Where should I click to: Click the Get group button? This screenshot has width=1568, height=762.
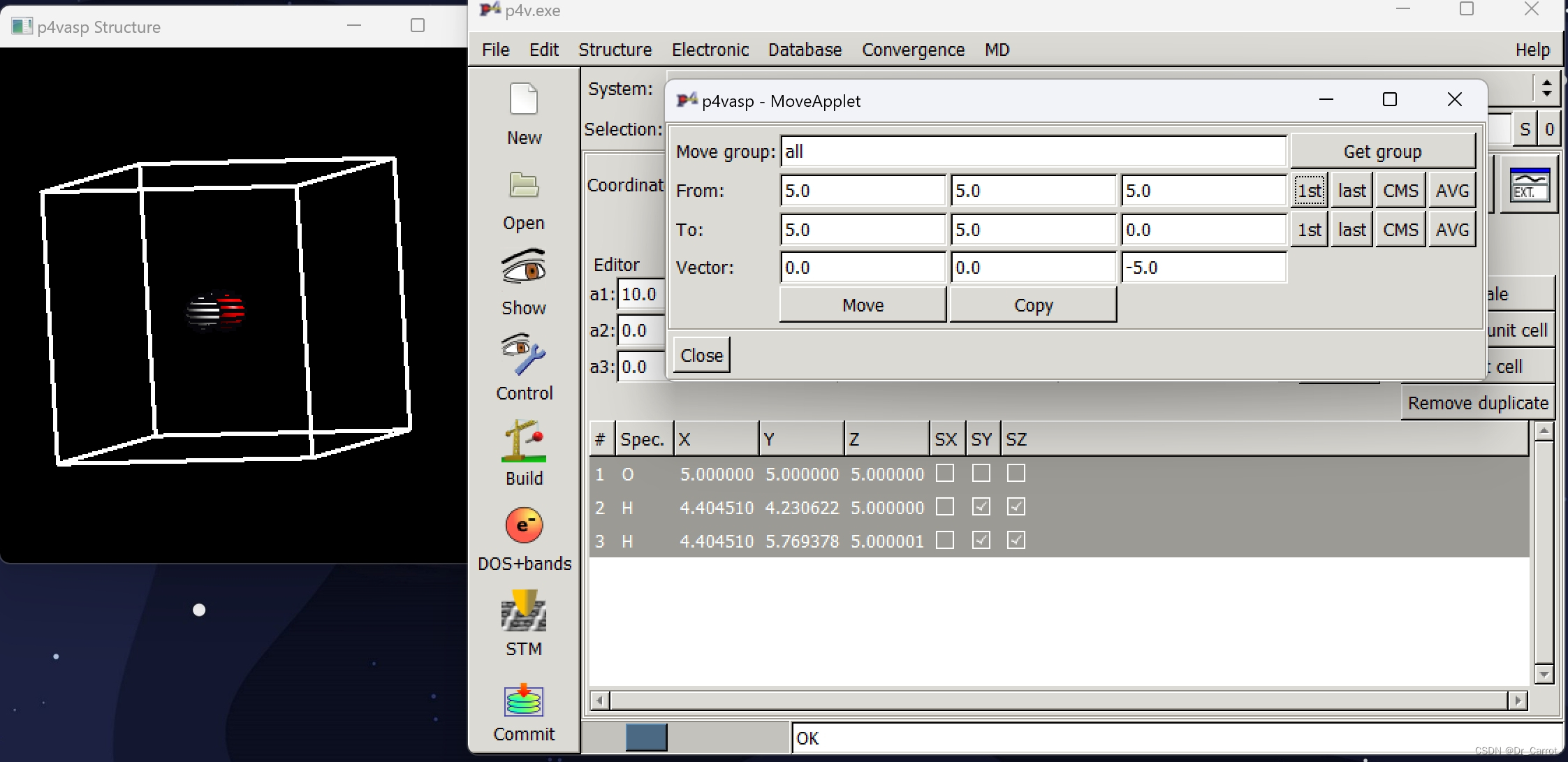(1382, 152)
